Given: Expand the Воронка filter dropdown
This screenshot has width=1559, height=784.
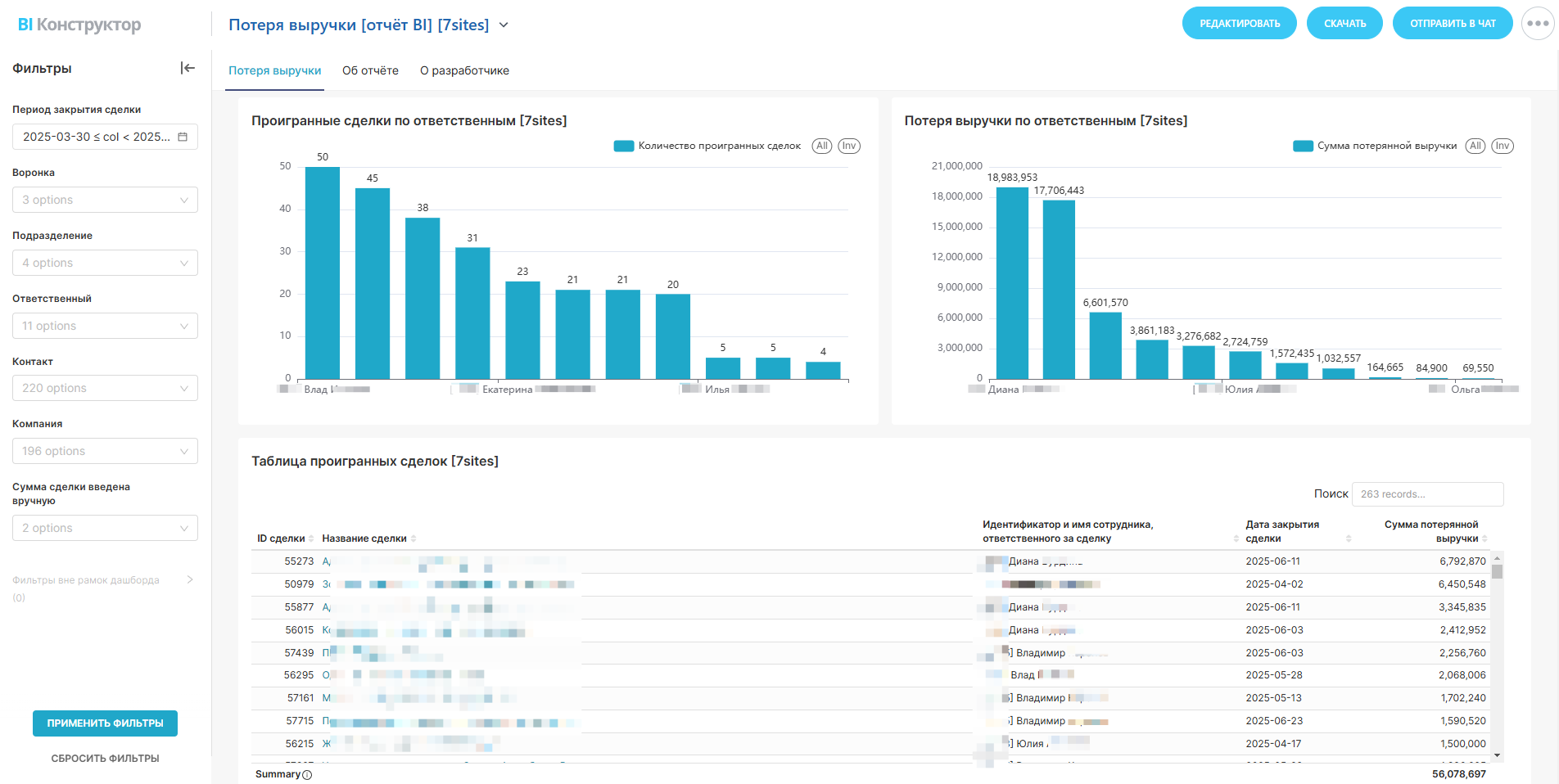Looking at the screenshot, I should (105, 200).
